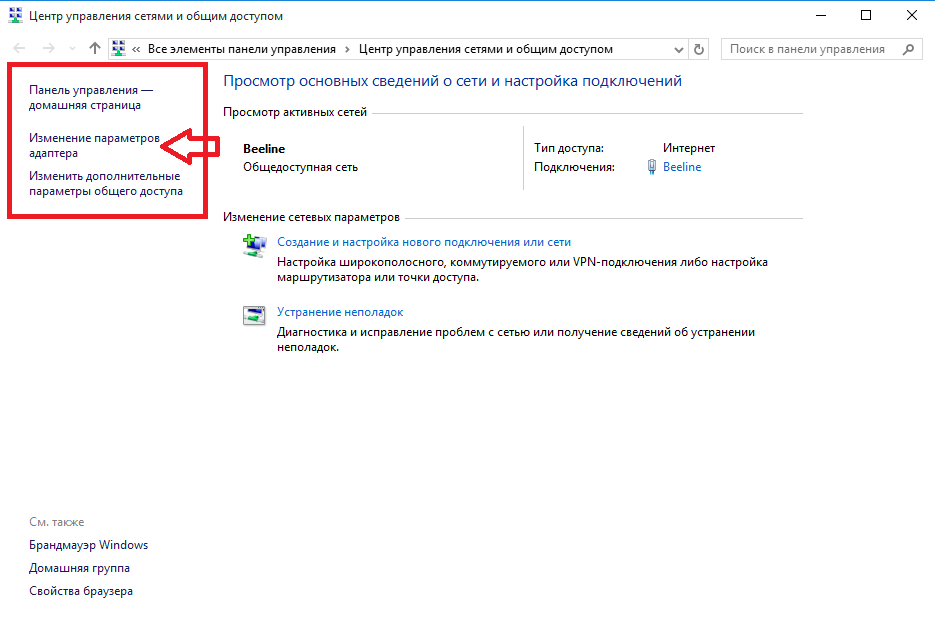The image size is (935, 618).
Task: Refresh the control panel page
Action: (x=700, y=49)
